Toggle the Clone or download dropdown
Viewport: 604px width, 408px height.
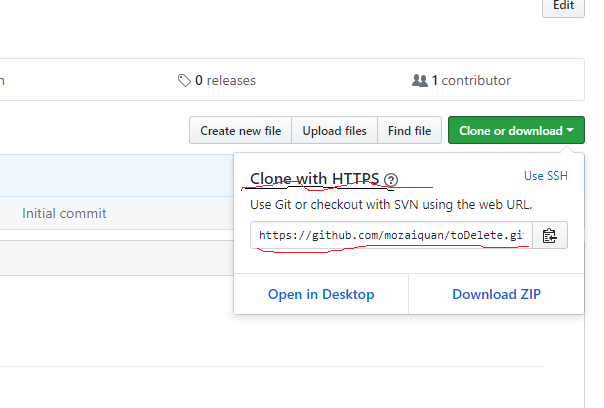516,131
